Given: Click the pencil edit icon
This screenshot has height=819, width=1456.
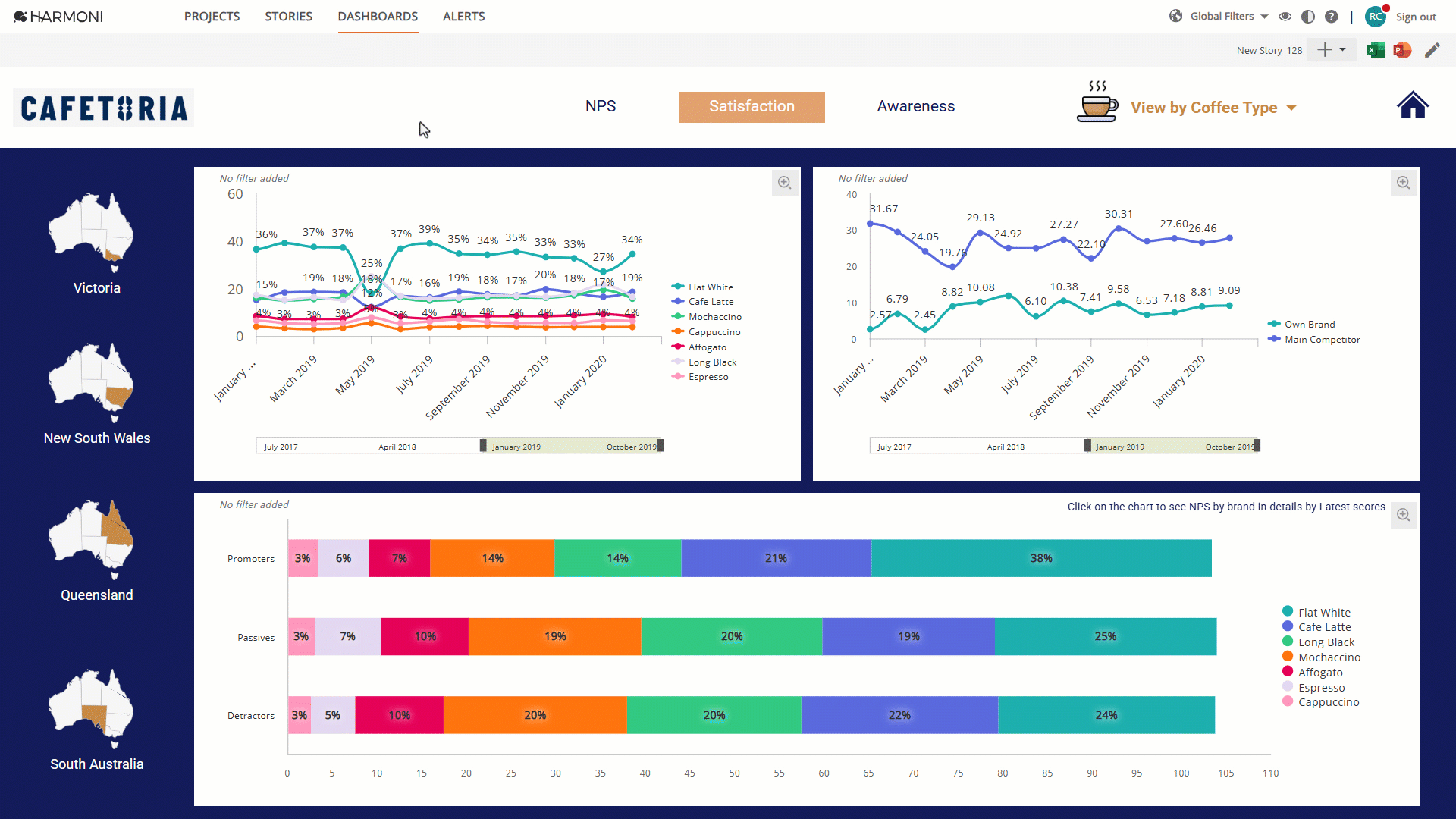Looking at the screenshot, I should (x=1432, y=50).
